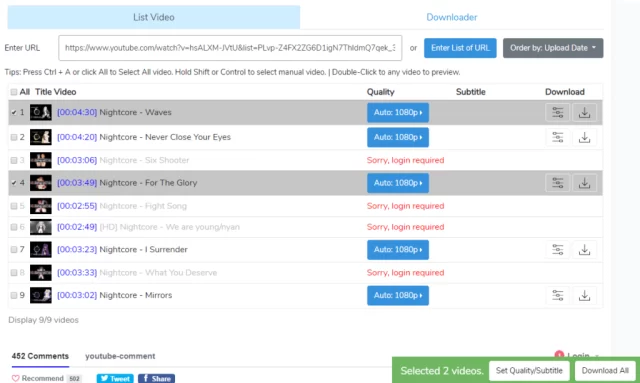The image size is (640, 383).
Task: Click title text Nightcore - Waves
Action: click(x=136, y=112)
